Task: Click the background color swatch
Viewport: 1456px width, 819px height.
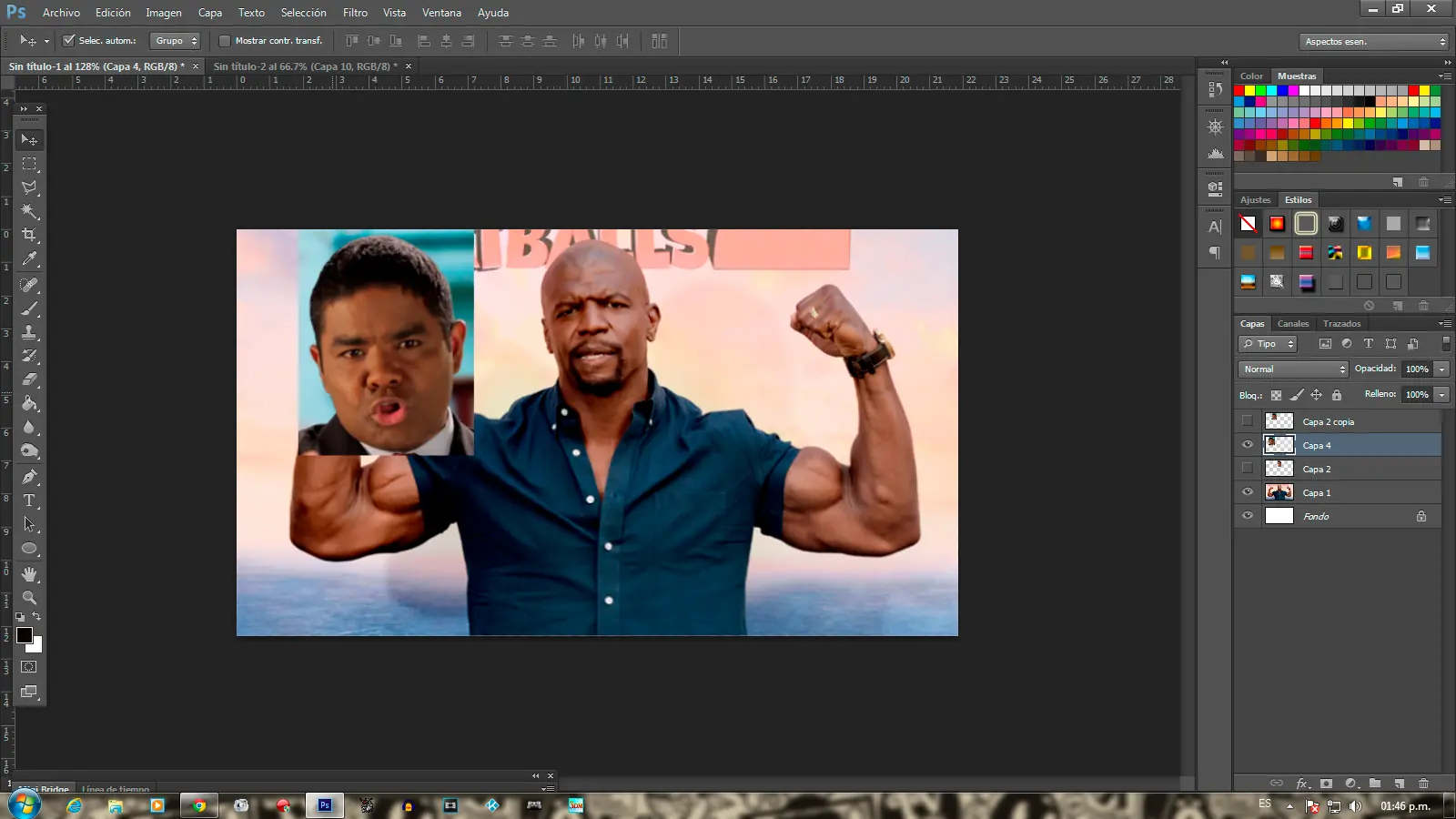Action: pos(35,645)
